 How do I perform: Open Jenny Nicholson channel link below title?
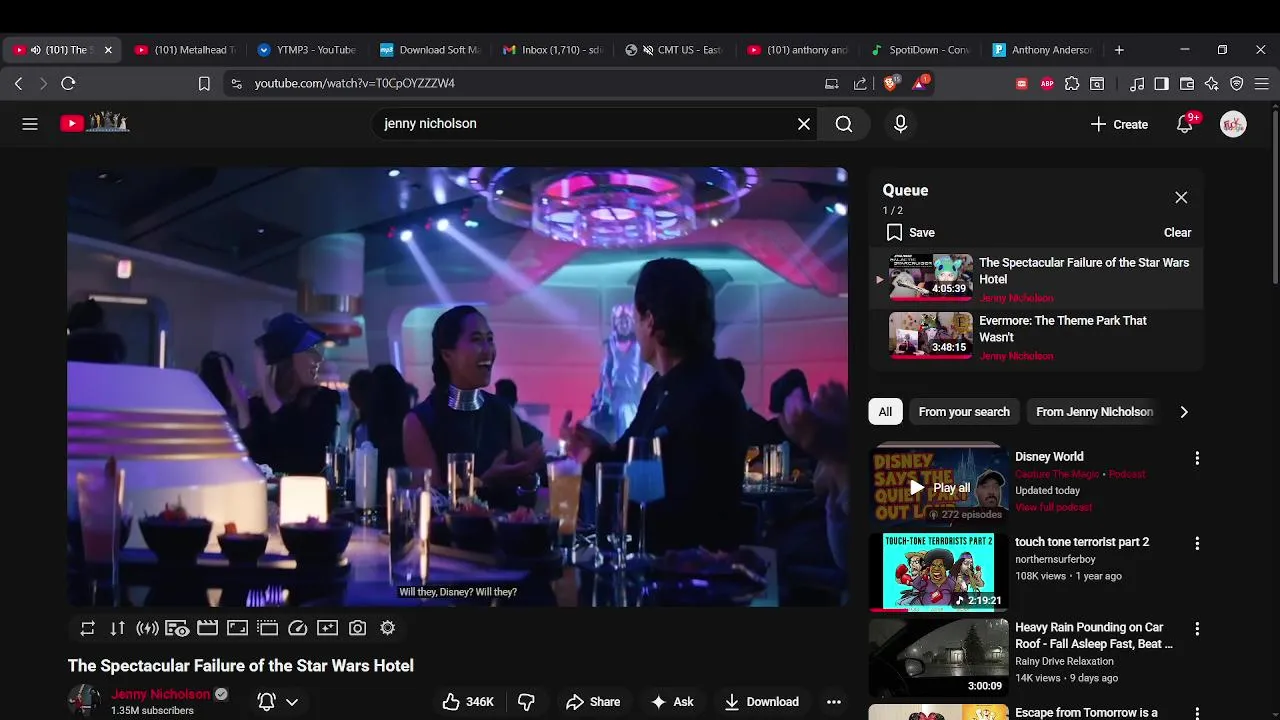coord(161,694)
